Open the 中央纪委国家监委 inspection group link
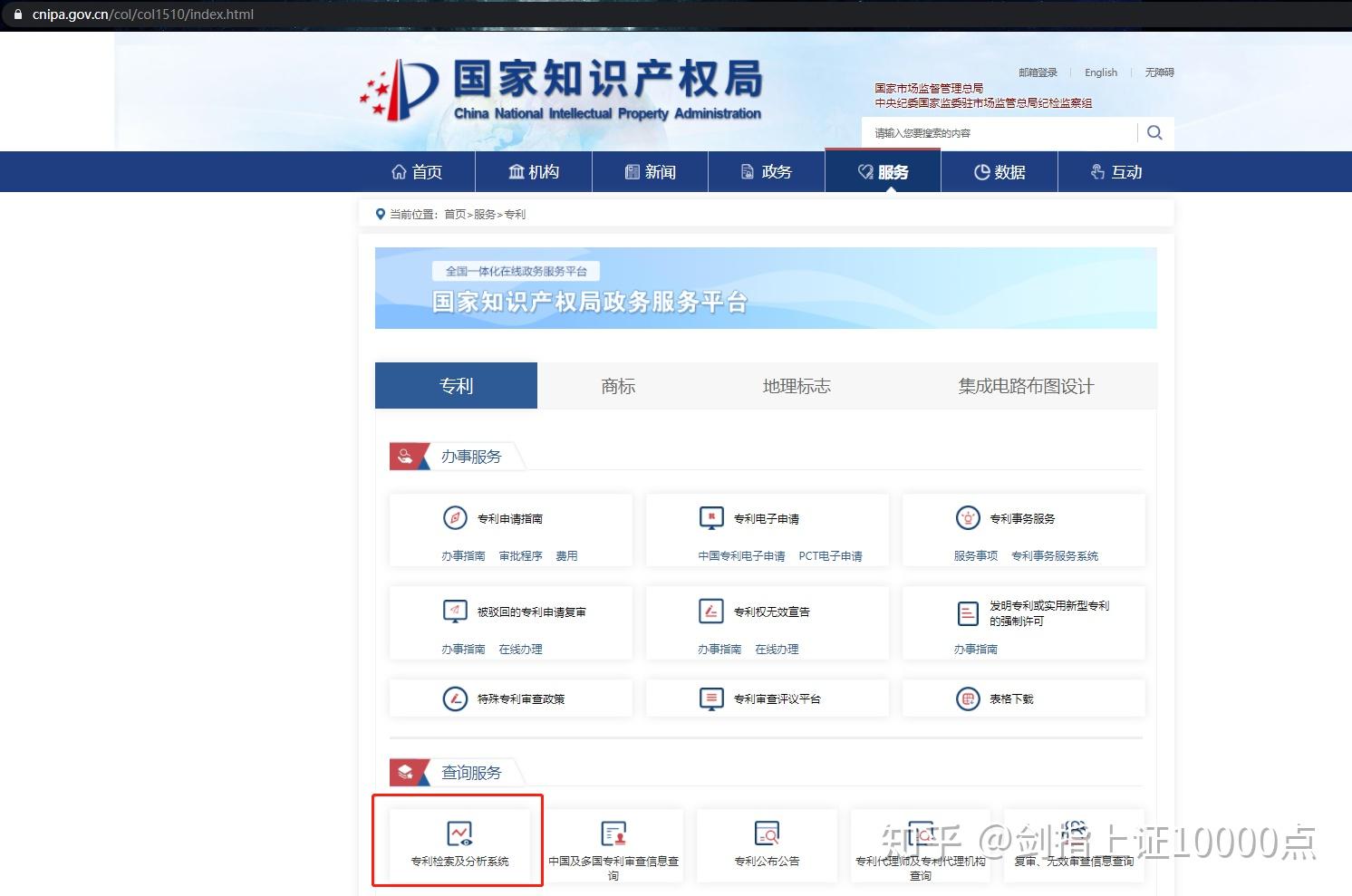 [983, 102]
